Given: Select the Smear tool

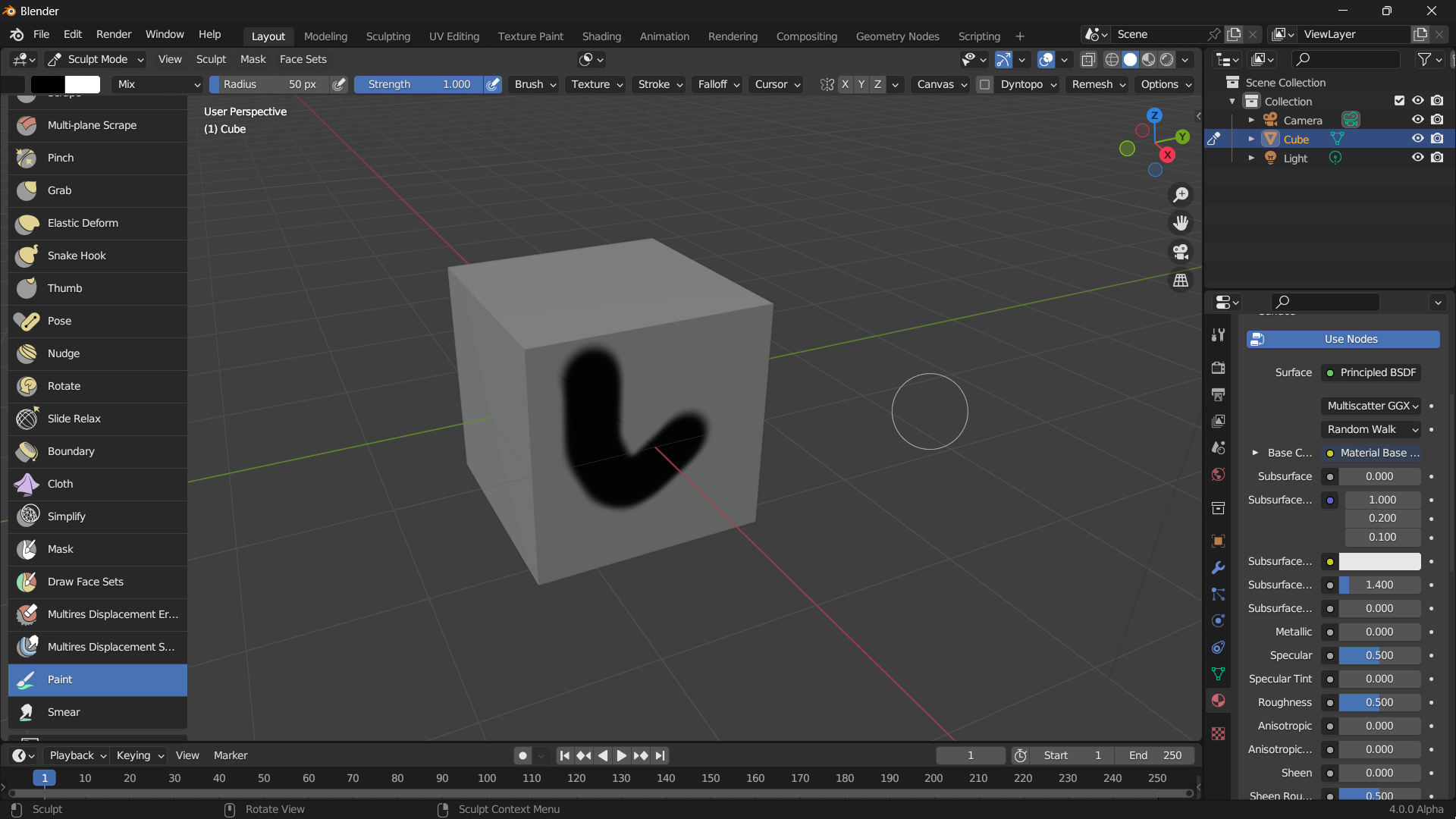Looking at the screenshot, I should click(98, 712).
